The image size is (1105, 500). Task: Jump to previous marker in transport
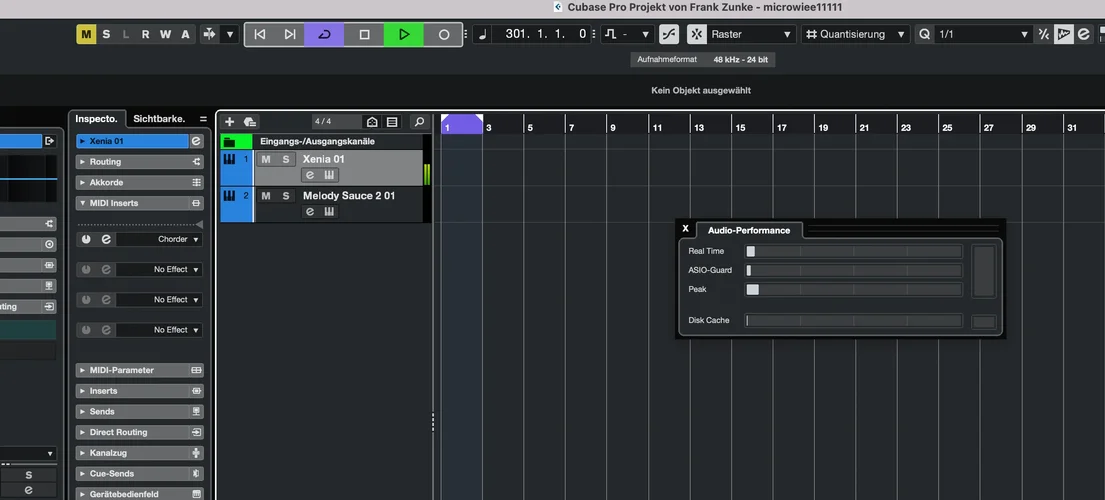coord(260,34)
